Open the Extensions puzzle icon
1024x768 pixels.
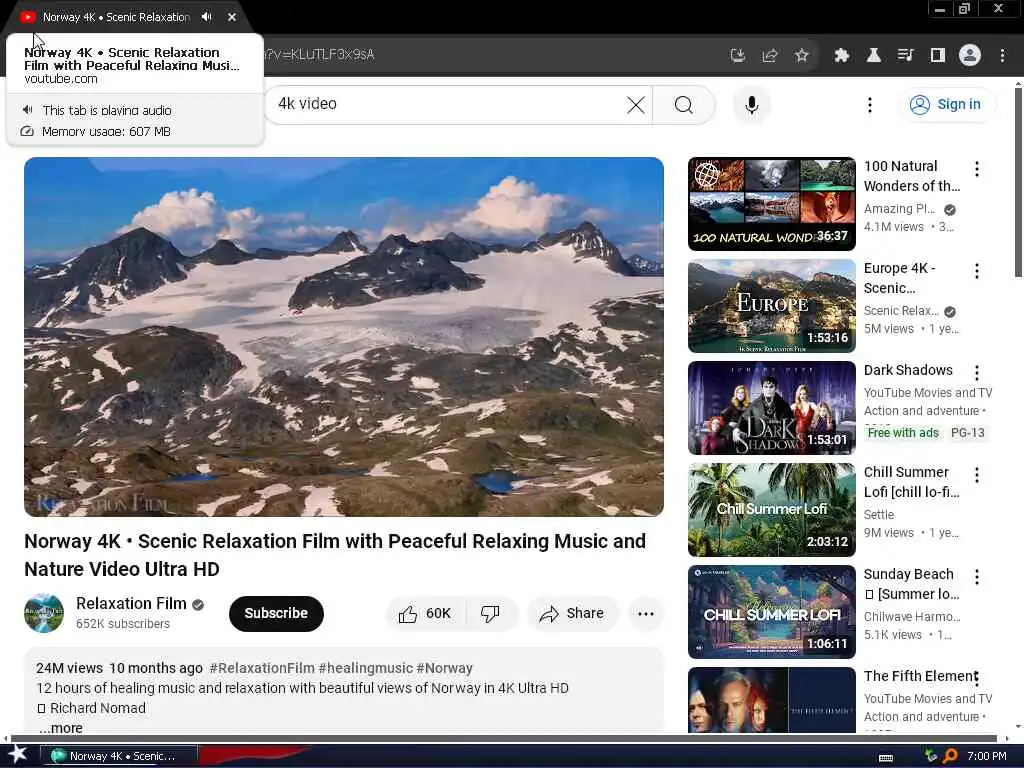(x=841, y=56)
